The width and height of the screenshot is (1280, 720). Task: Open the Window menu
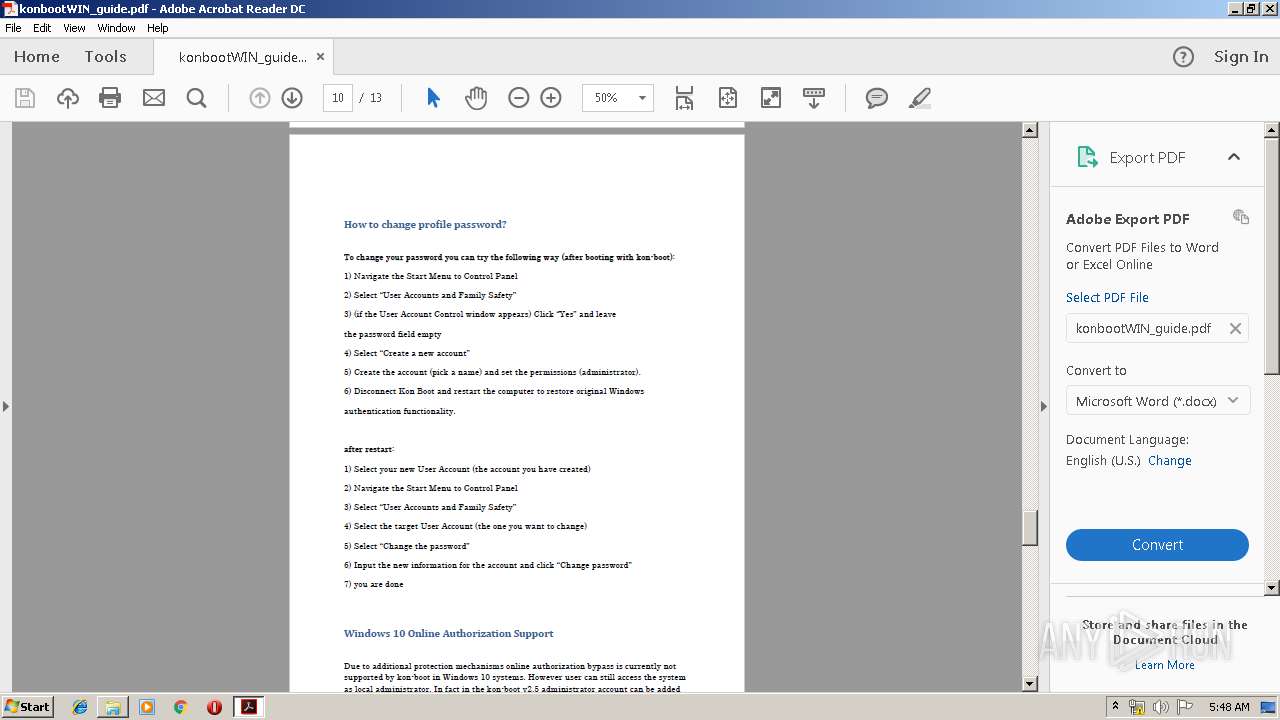(116, 28)
